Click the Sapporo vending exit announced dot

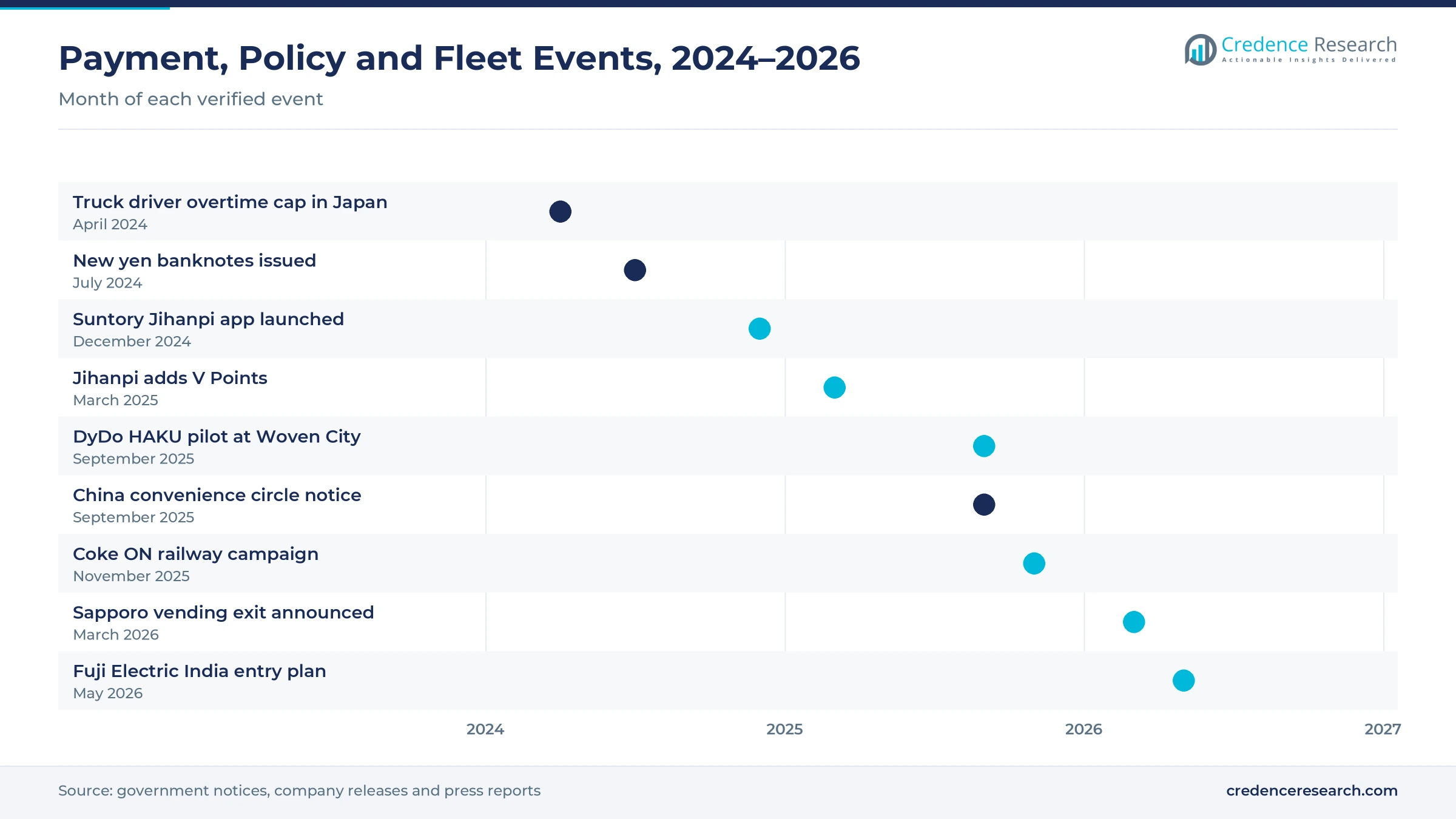point(1133,622)
